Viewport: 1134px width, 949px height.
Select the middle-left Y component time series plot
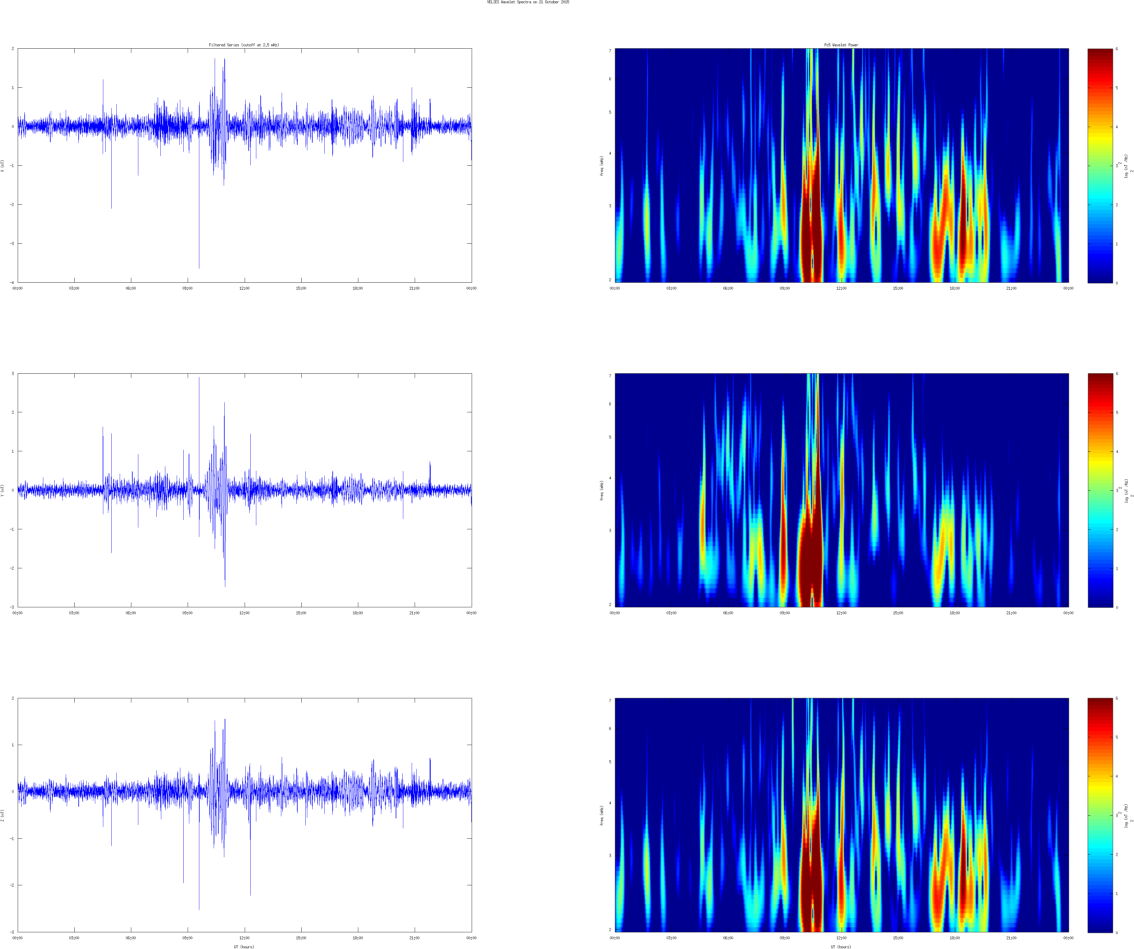tap(244, 490)
